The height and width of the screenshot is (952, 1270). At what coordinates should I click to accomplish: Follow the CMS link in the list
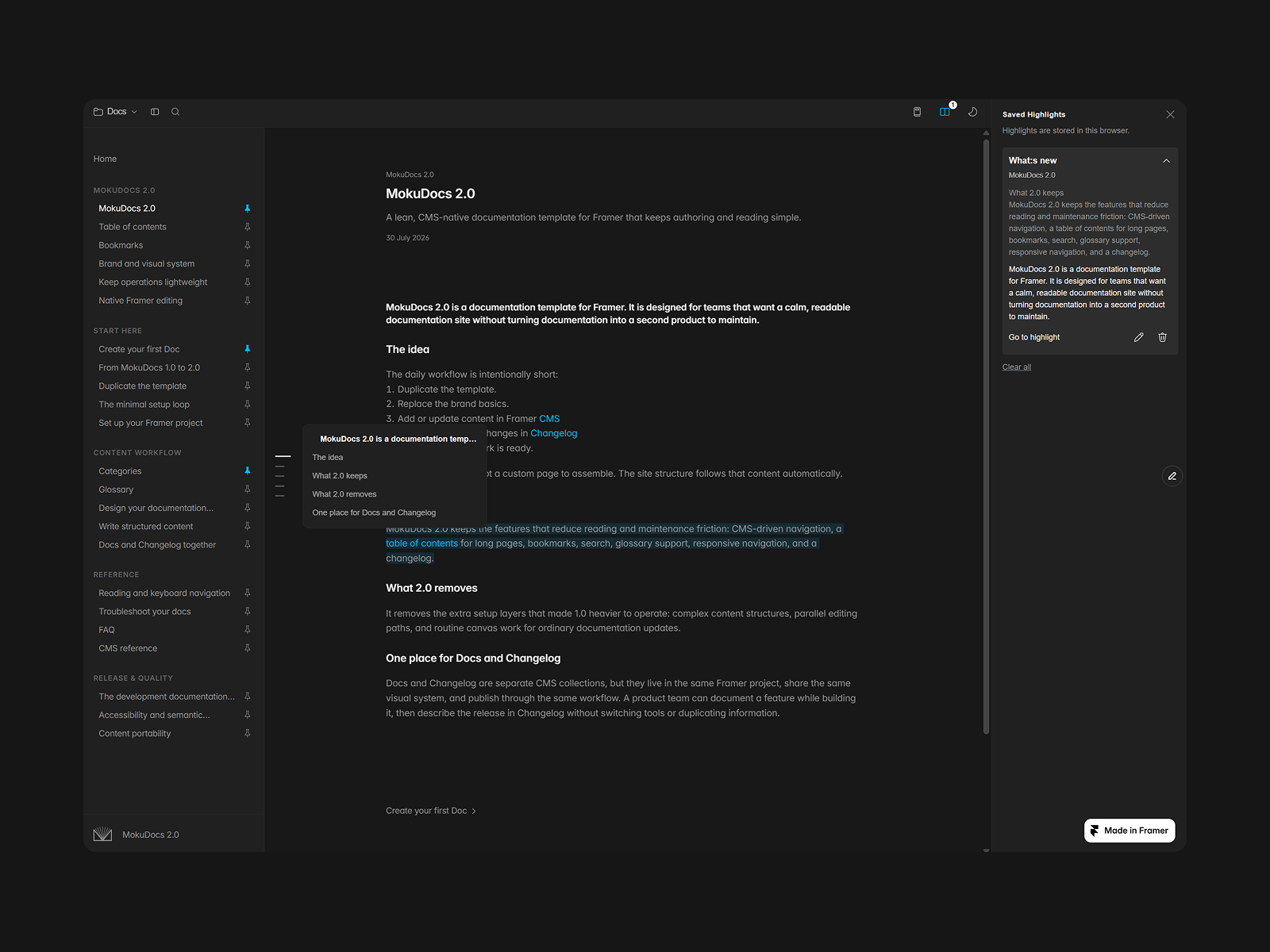pyautogui.click(x=549, y=419)
